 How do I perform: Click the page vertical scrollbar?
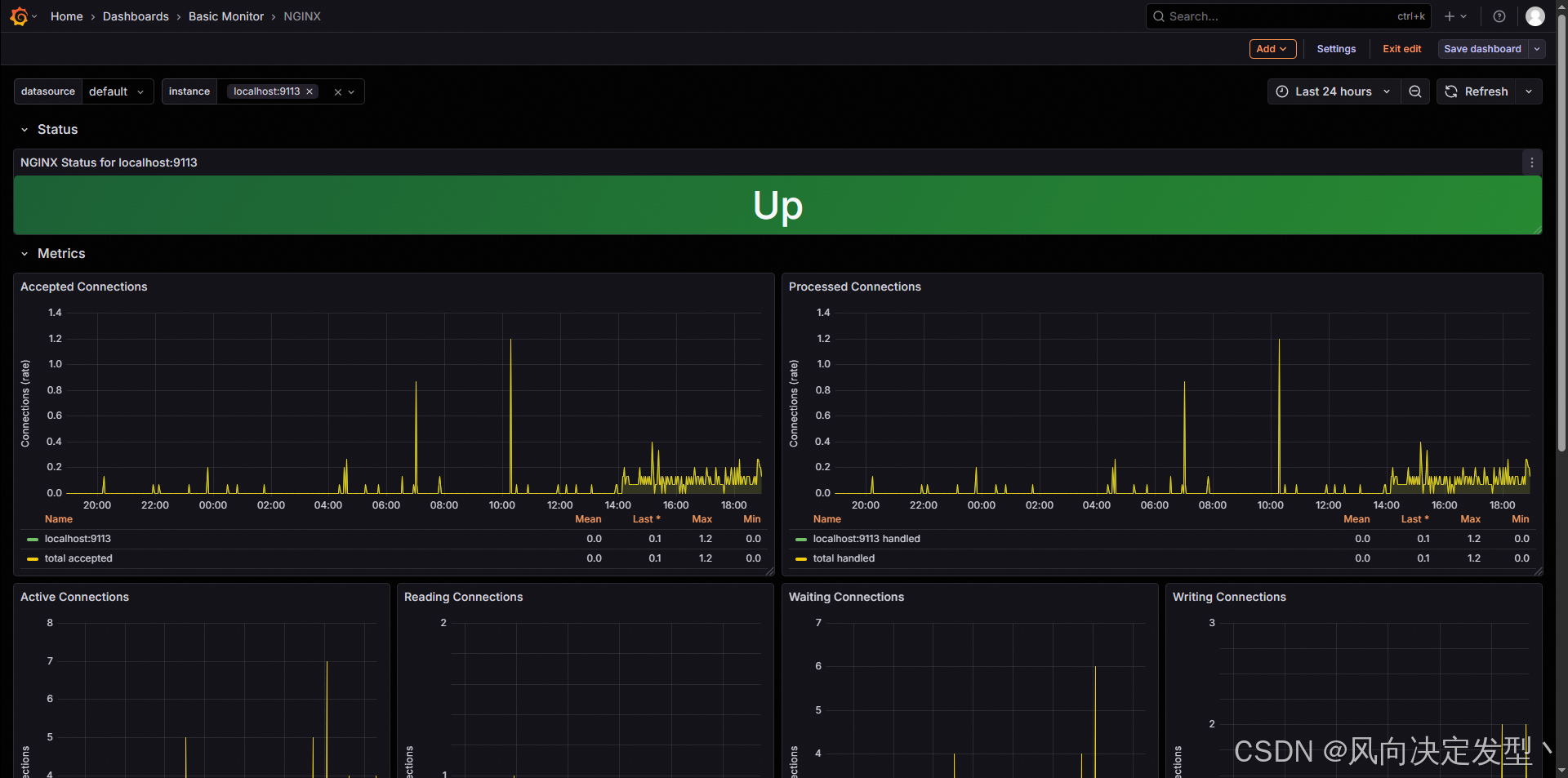point(1561,233)
